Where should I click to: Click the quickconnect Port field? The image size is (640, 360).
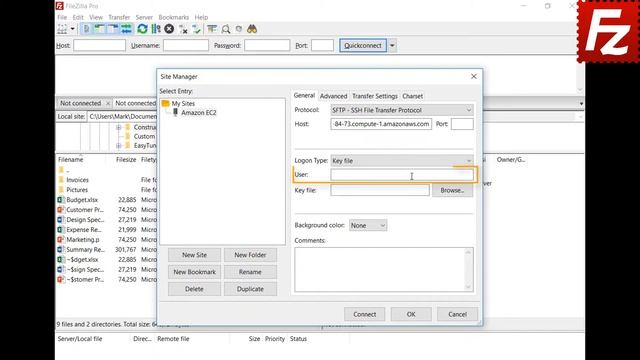[x=322, y=45]
